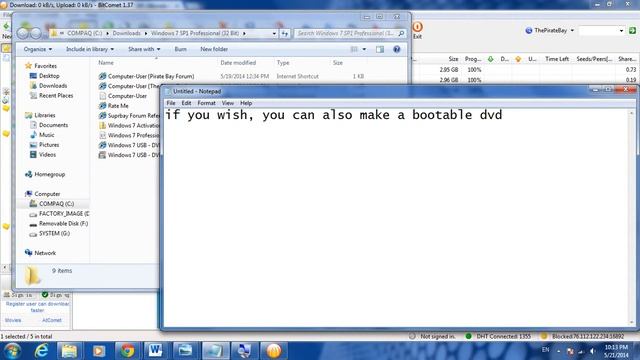Click BitComet Size column header
The image size is (640, 360).
[x=453, y=59]
